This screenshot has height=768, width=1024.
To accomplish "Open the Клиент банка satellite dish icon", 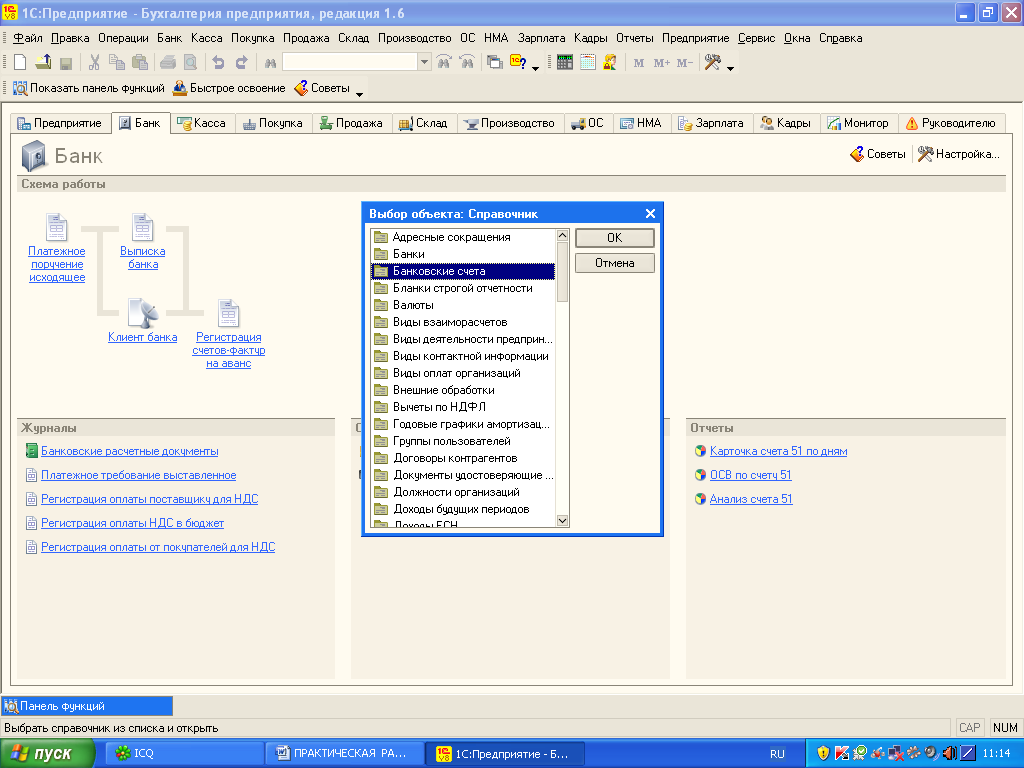I will [142, 313].
